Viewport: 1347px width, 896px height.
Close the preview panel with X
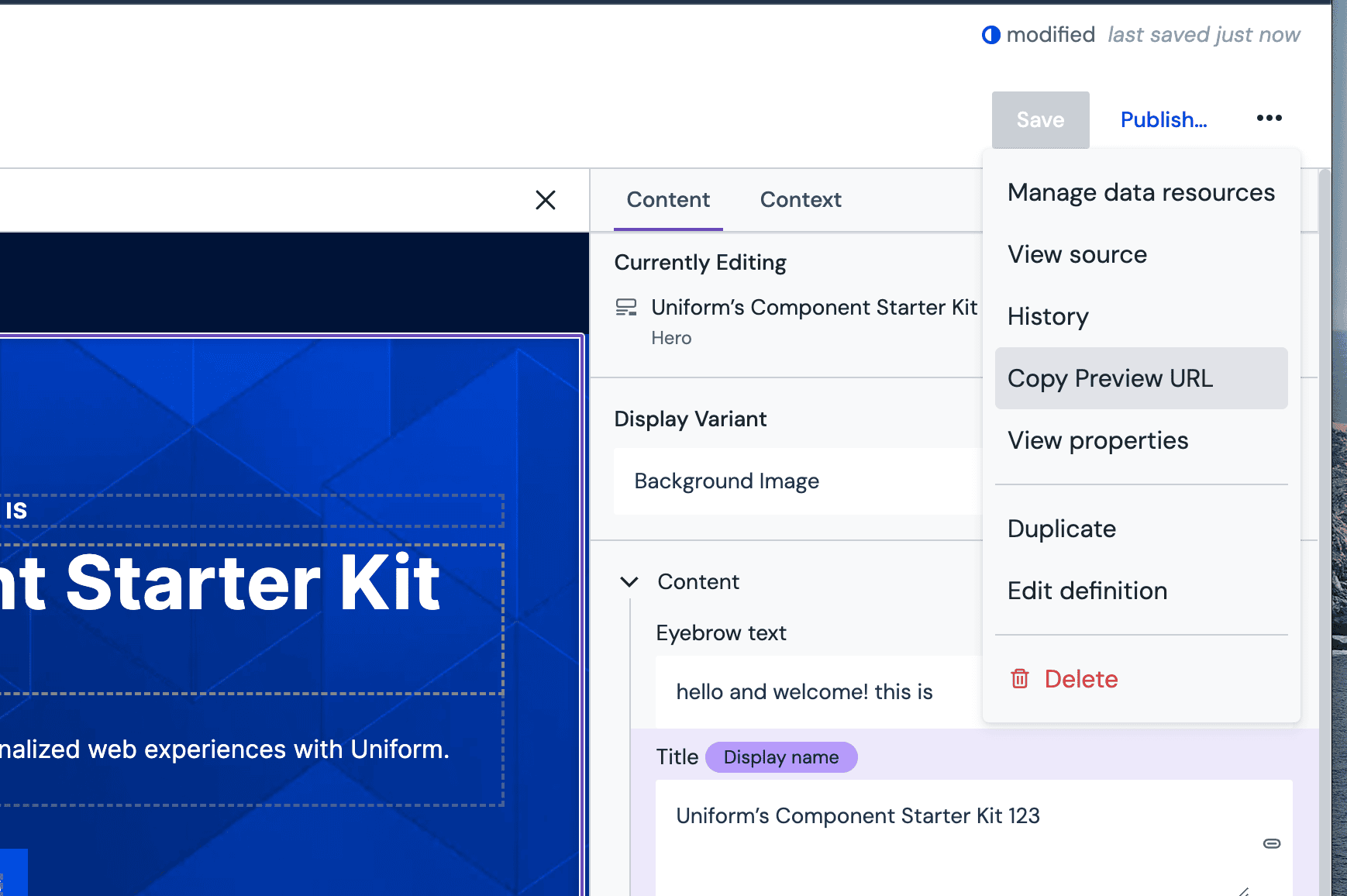pos(546,200)
